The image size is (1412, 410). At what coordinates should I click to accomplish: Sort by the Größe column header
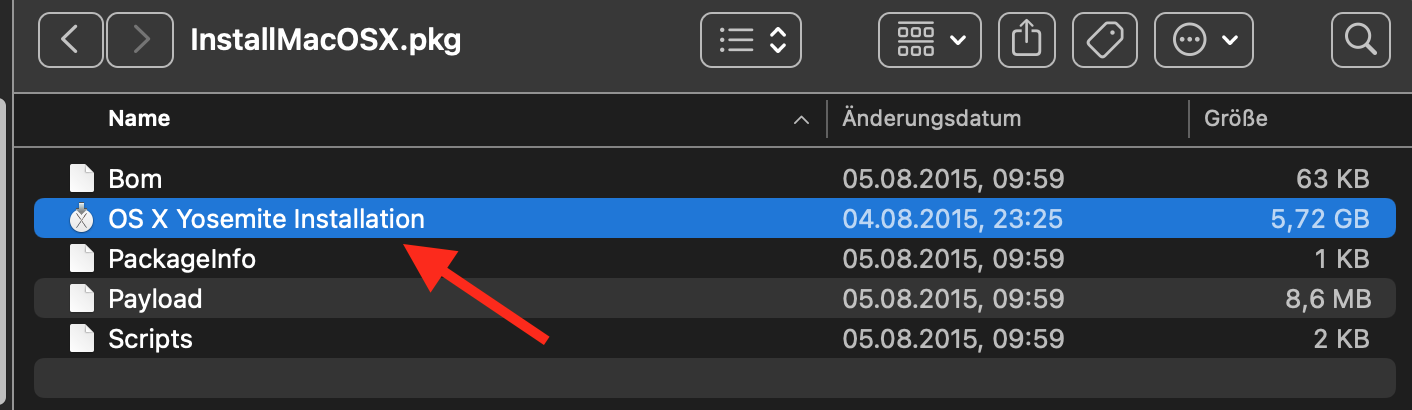pyautogui.click(x=1236, y=118)
